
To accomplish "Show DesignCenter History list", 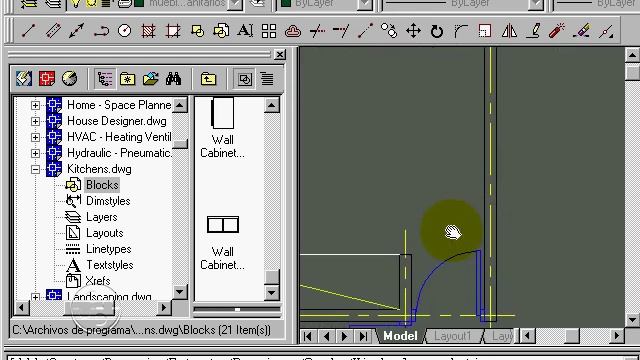I will (x=70, y=78).
